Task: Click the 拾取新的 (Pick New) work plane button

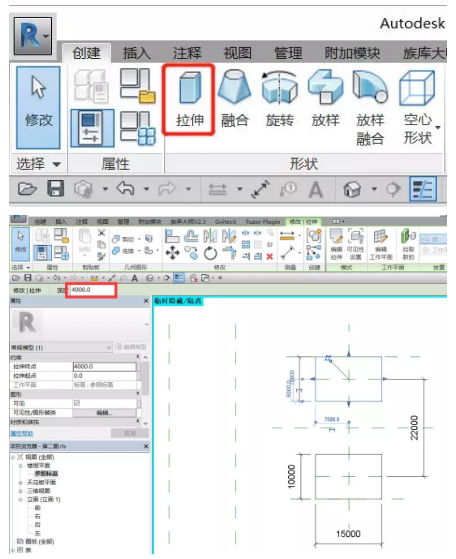Action: (x=408, y=244)
